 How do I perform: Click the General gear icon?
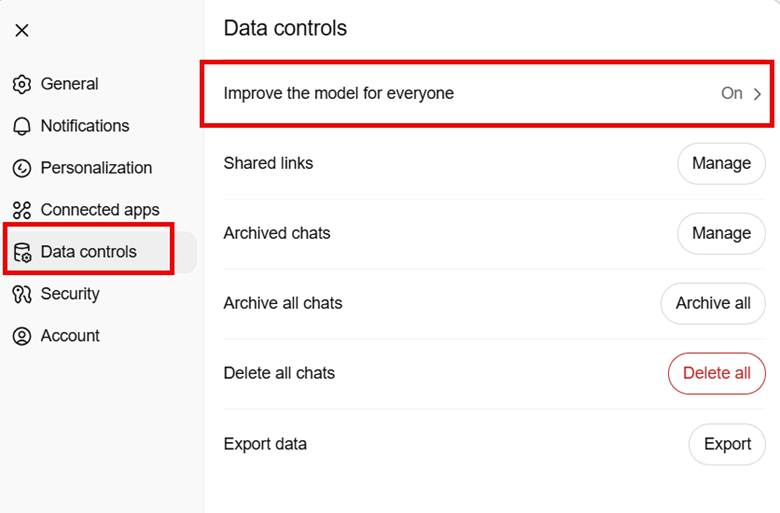(22, 84)
